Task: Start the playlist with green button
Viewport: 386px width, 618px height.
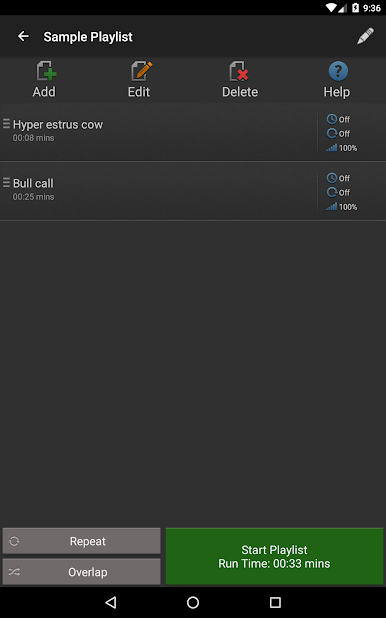Action: tap(274, 556)
